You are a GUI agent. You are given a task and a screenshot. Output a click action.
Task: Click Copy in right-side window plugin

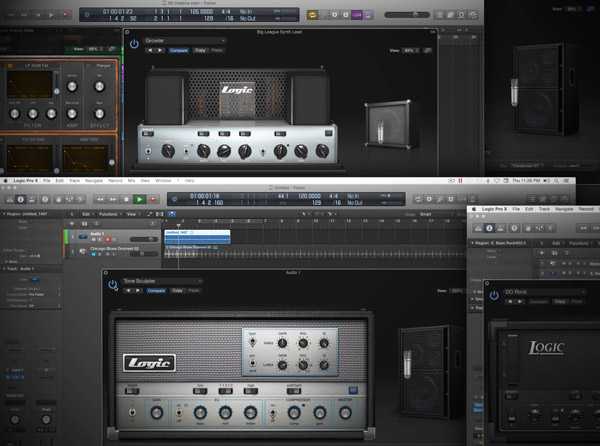point(559,301)
